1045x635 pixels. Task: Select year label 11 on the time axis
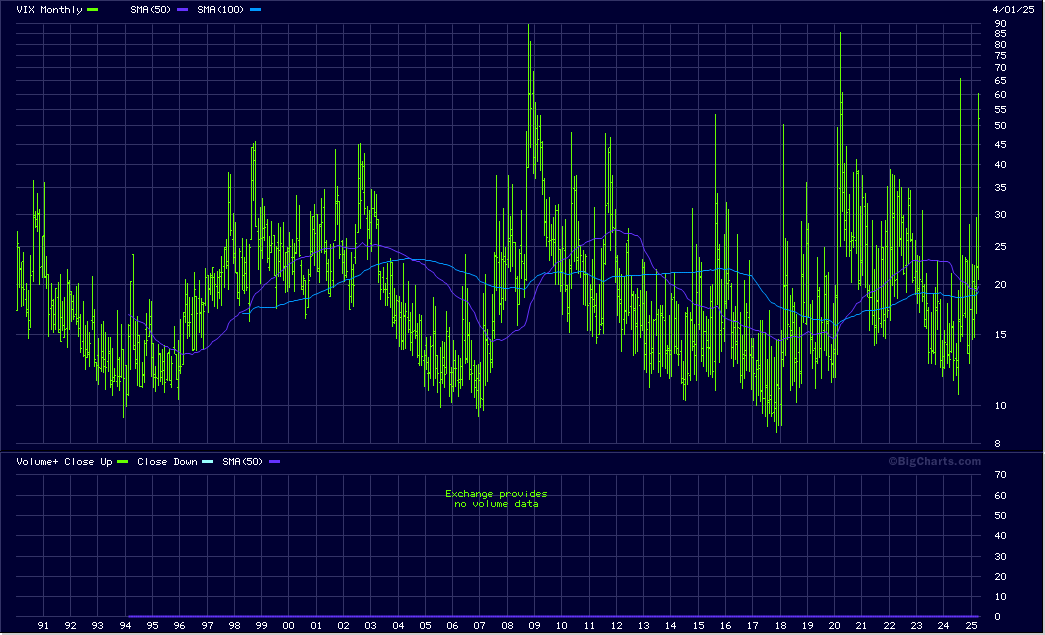click(589, 625)
